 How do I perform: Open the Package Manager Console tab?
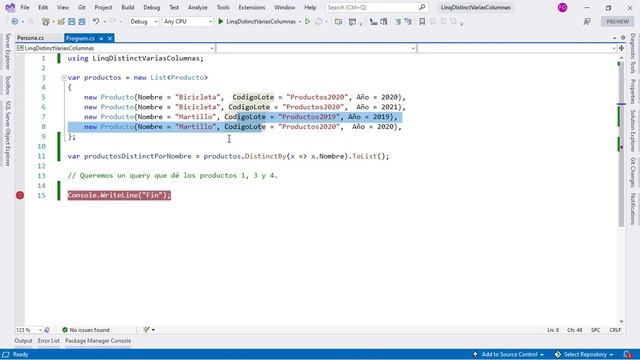(x=98, y=341)
